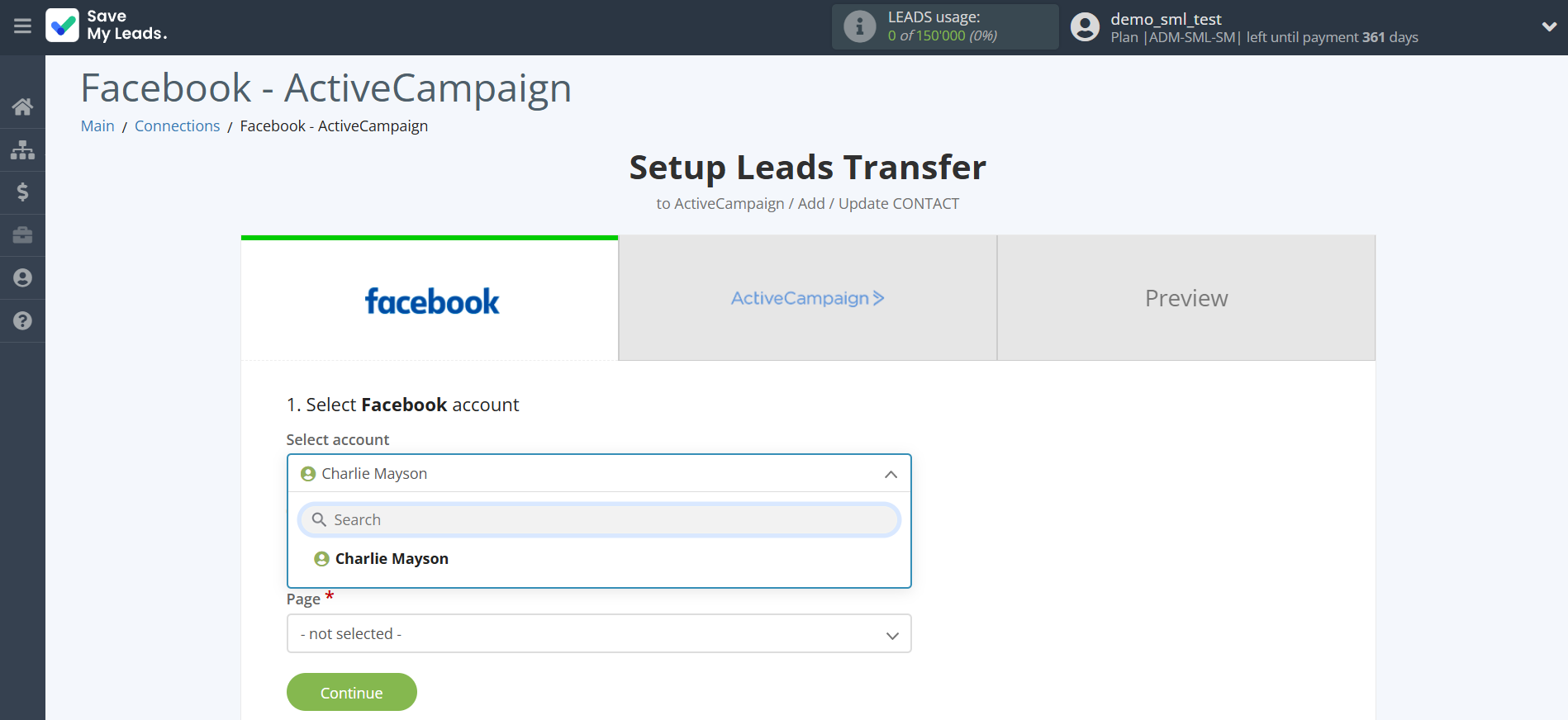
Task: Follow the Connections breadcrumb link
Action: click(x=177, y=126)
